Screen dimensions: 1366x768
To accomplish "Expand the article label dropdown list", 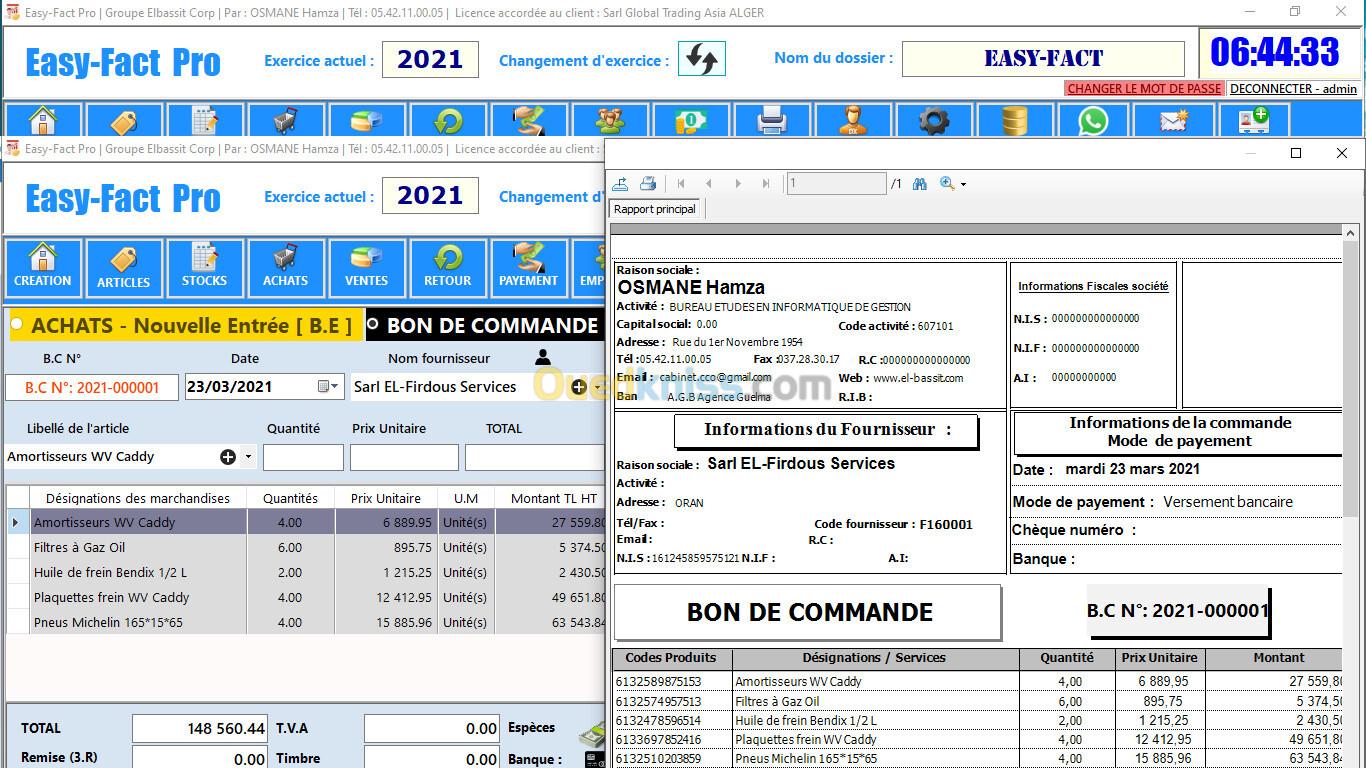I will pos(248,457).
